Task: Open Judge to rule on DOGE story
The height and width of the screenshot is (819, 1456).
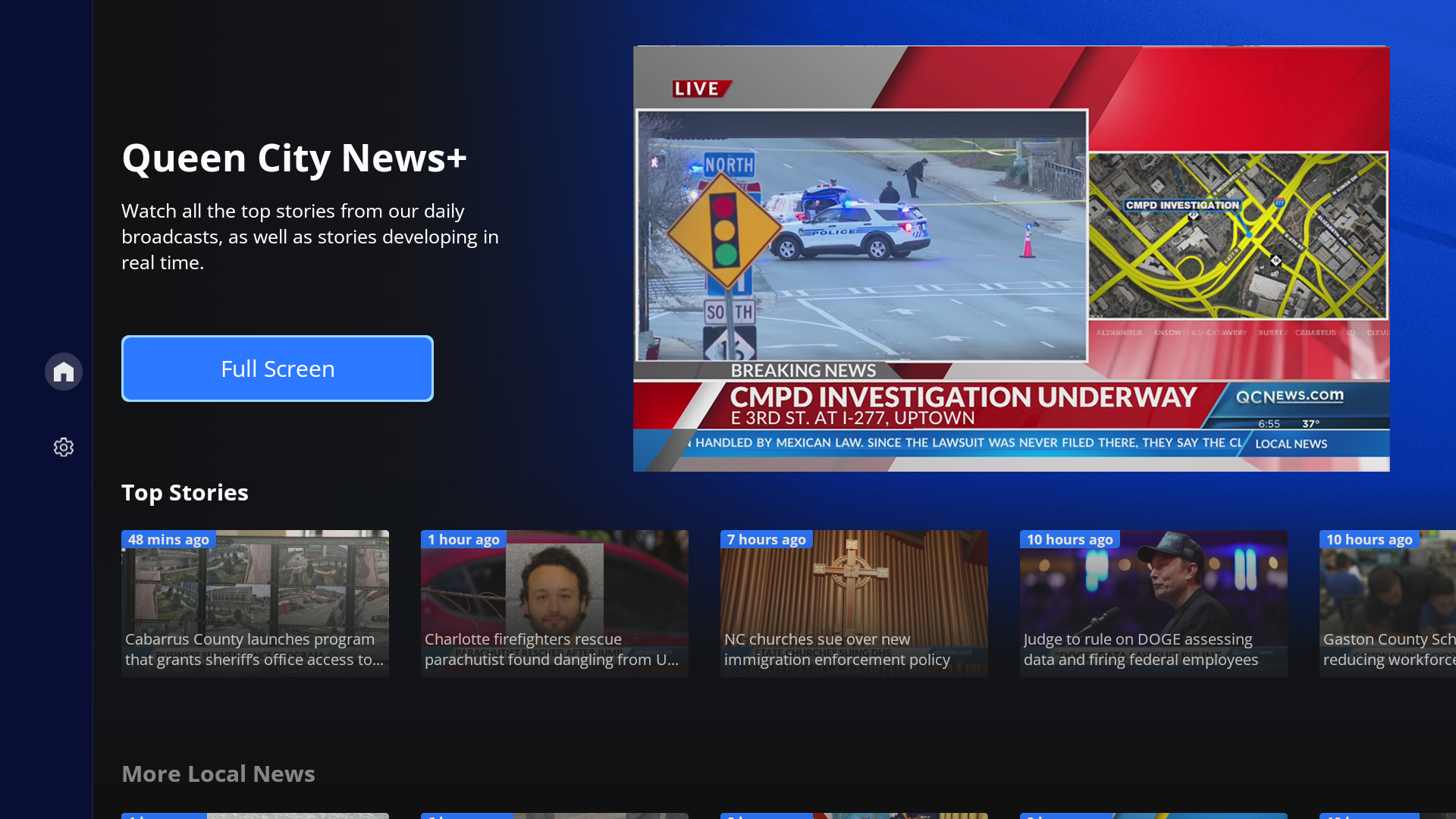Action: point(1153,604)
